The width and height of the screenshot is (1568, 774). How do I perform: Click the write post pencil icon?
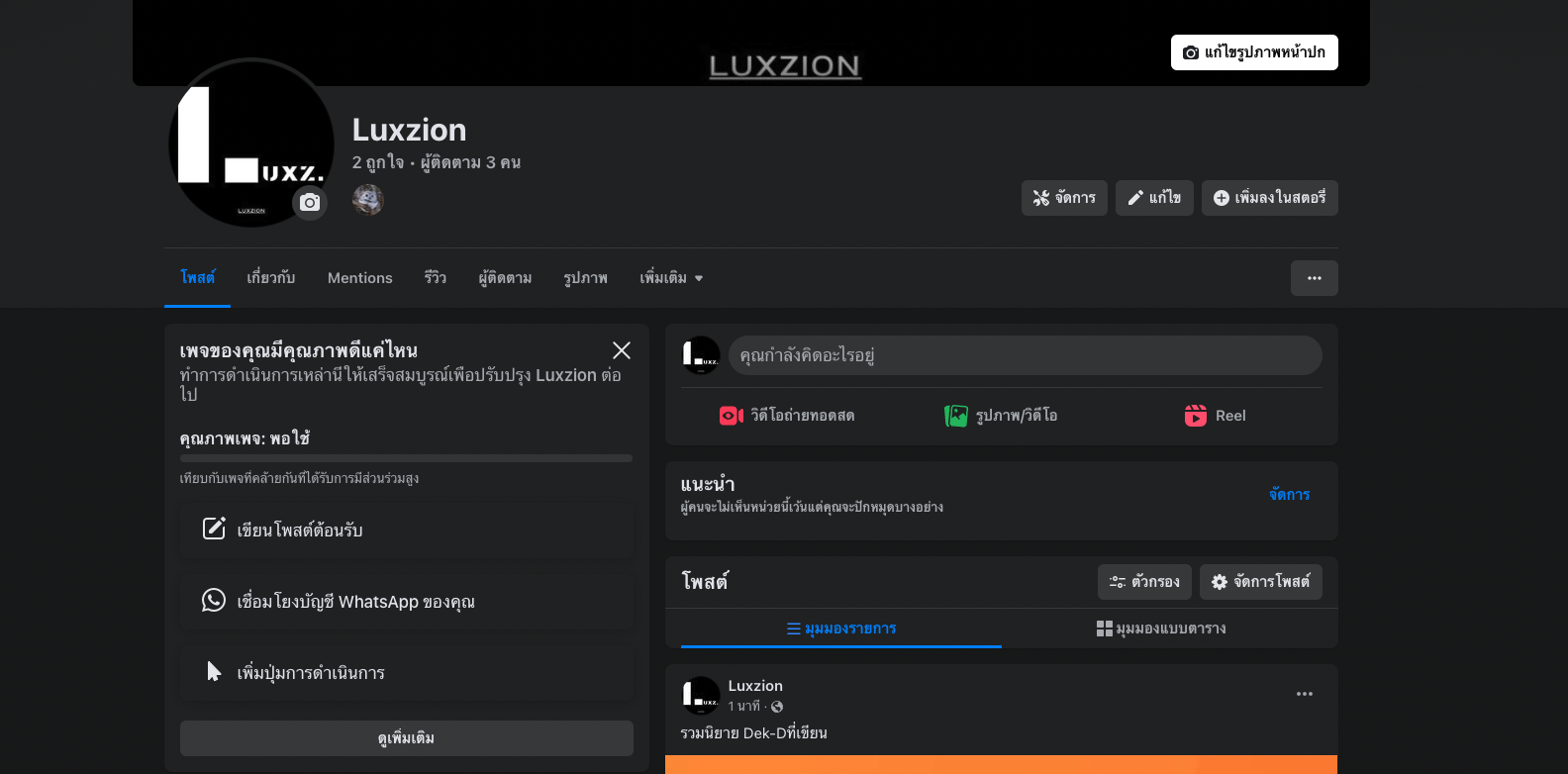(214, 529)
